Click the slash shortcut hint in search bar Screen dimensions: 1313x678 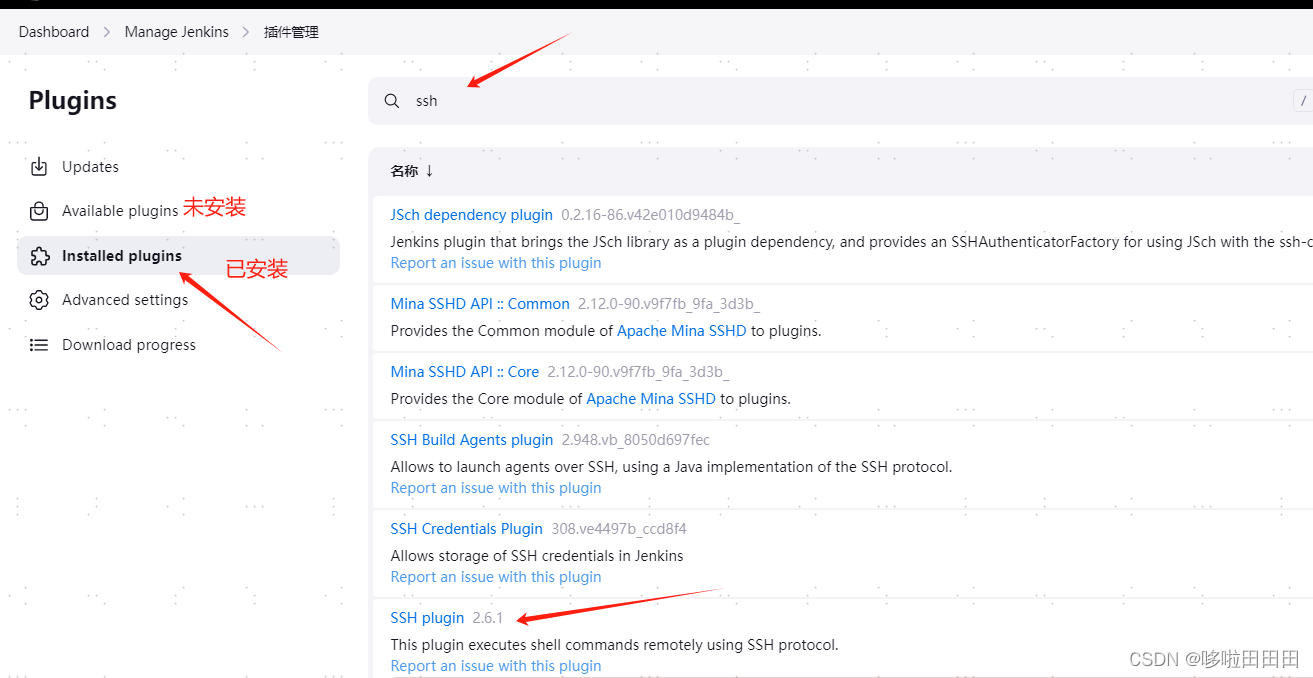pyautogui.click(x=1302, y=100)
